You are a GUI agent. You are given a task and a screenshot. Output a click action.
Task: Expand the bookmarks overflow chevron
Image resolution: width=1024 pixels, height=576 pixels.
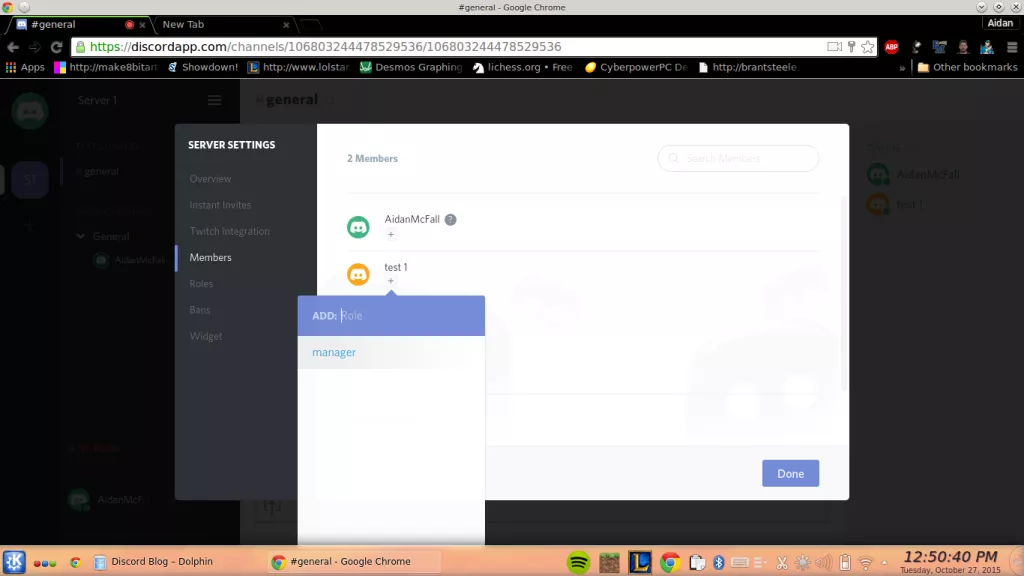[x=902, y=68]
